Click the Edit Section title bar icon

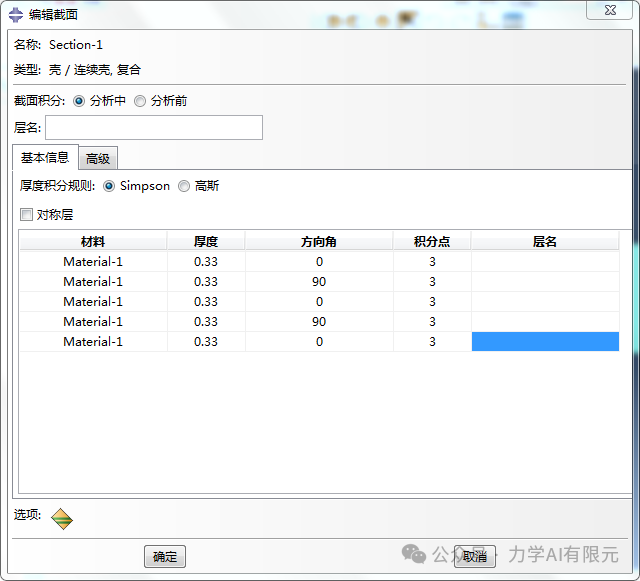tap(16, 15)
